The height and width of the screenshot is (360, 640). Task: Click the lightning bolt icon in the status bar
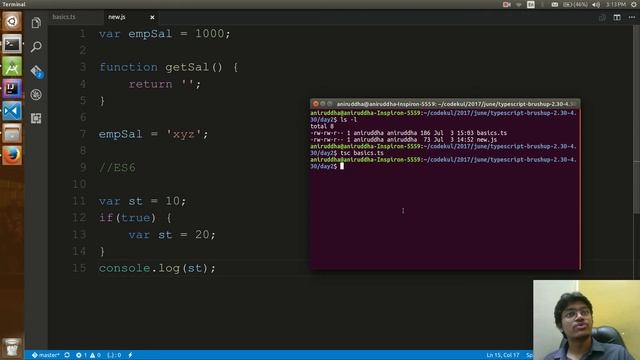[x=130, y=355]
